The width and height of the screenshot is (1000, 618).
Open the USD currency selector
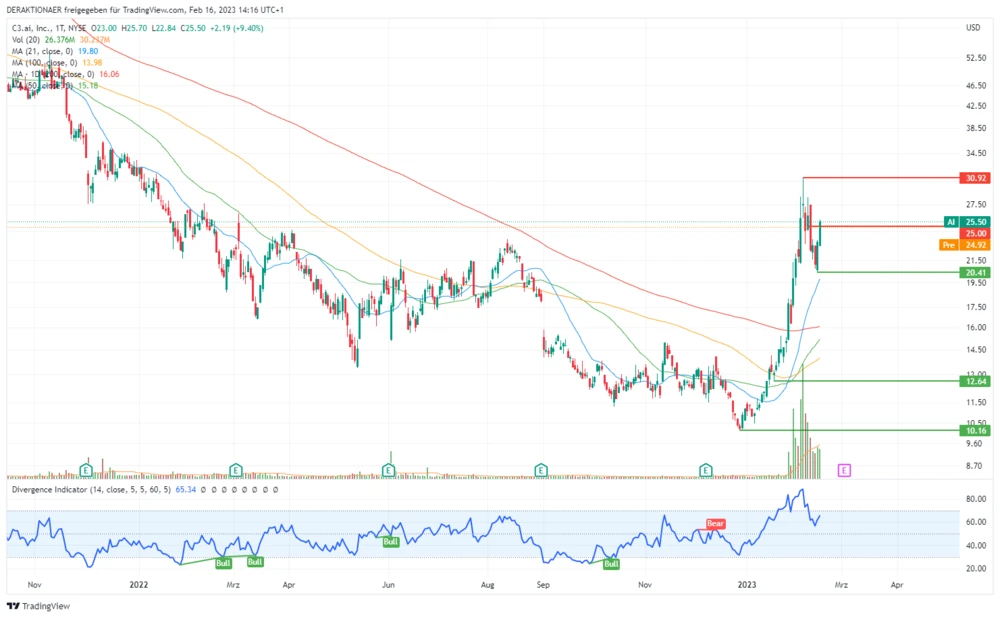coord(972,27)
